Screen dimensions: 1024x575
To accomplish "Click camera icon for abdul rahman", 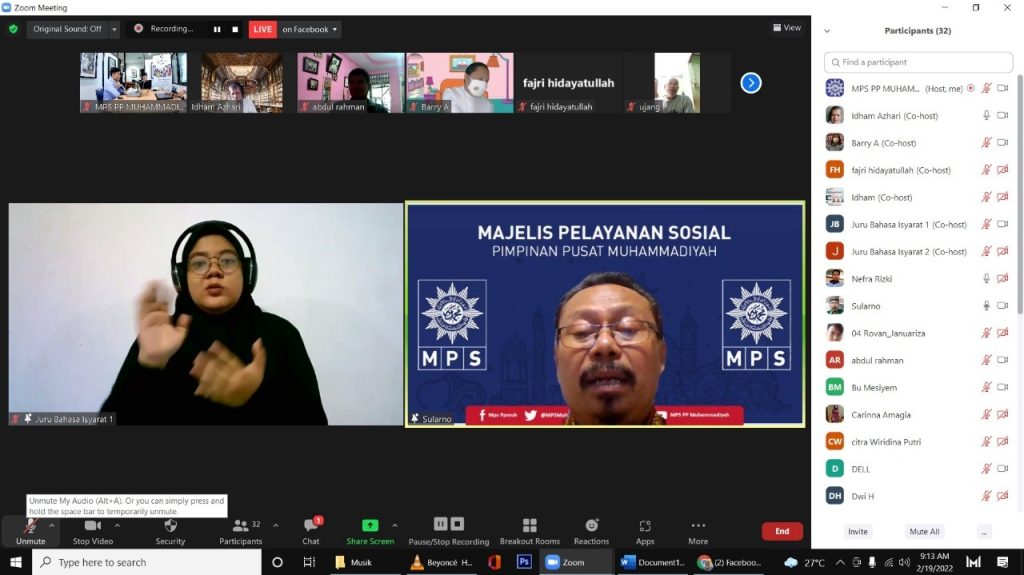I will pos(1002,360).
